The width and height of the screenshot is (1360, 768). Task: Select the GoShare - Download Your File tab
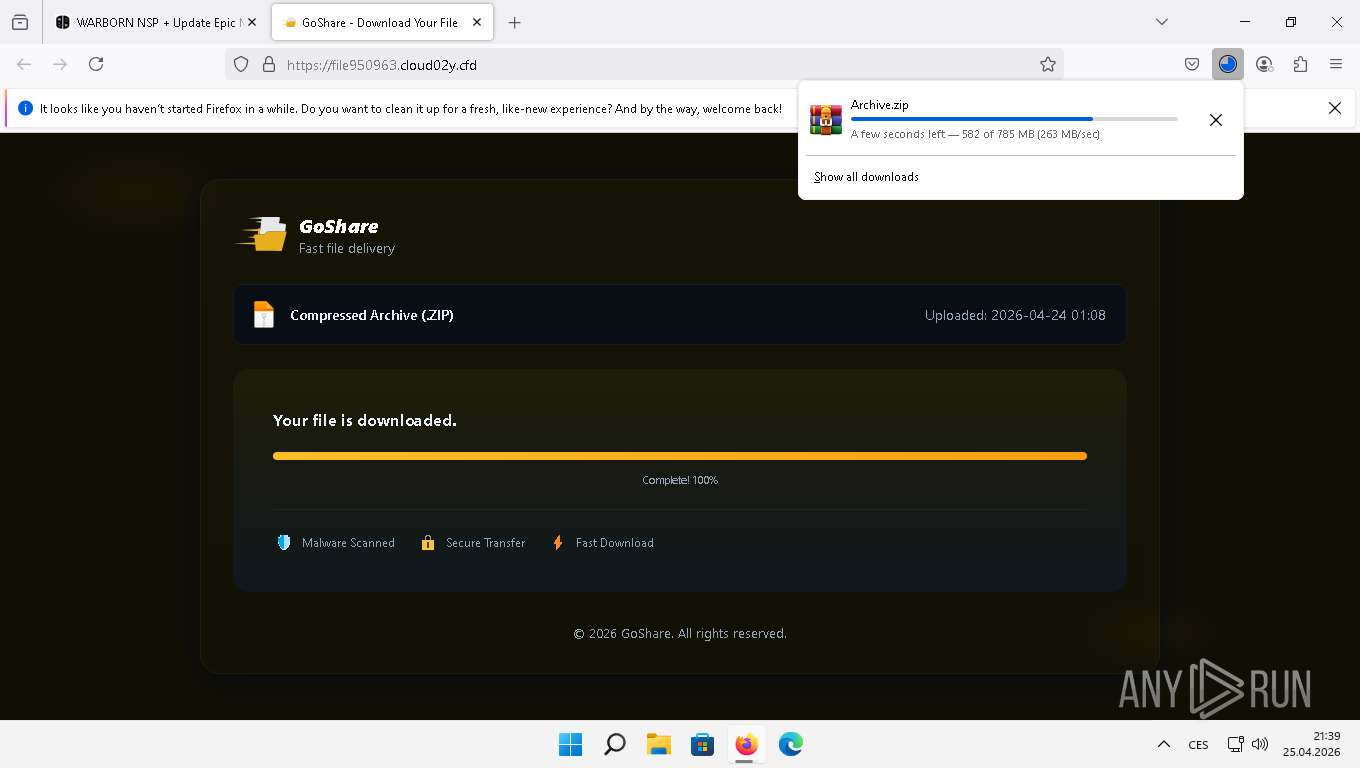(380, 22)
